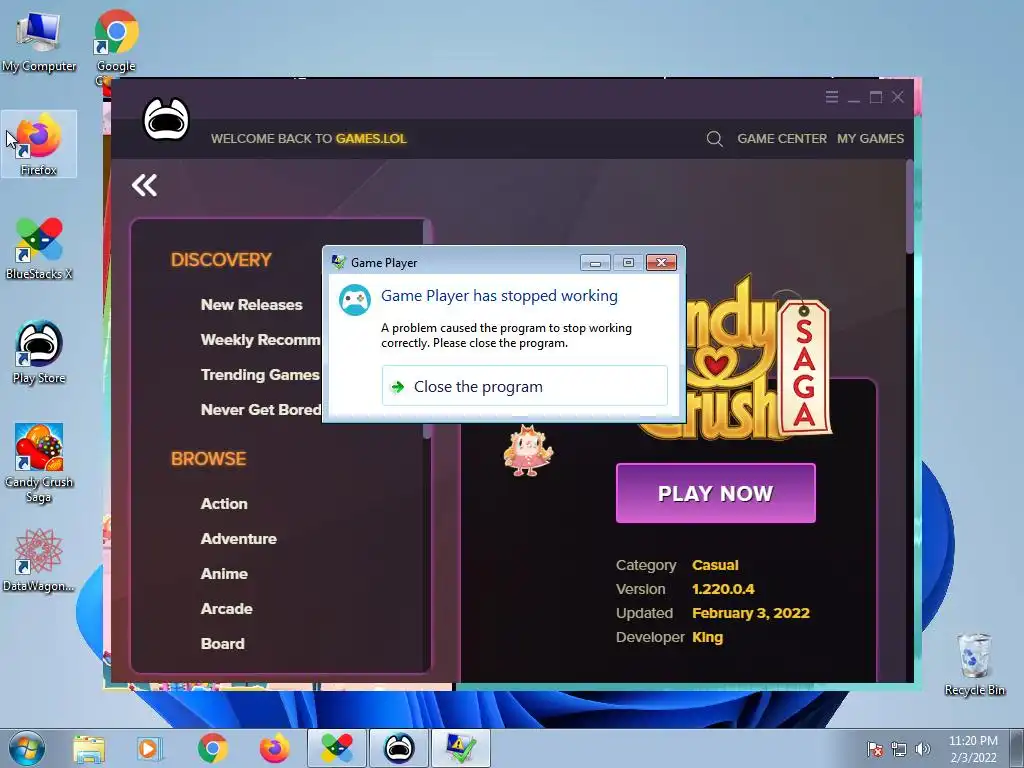Open Chrome from the taskbar
The image size is (1024, 768).
212,748
